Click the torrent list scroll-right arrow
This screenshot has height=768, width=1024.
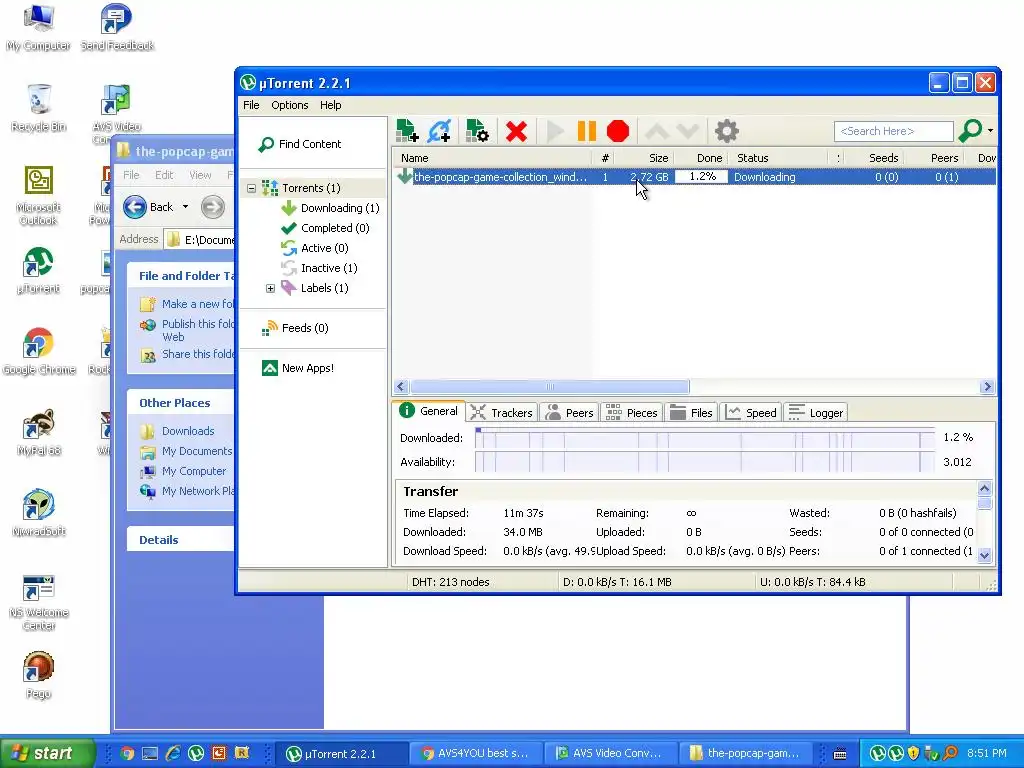tap(987, 387)
